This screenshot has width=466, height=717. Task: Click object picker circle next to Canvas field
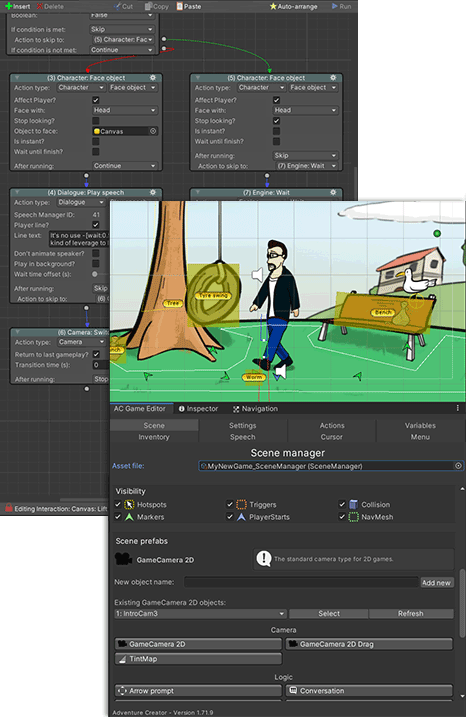153,131
